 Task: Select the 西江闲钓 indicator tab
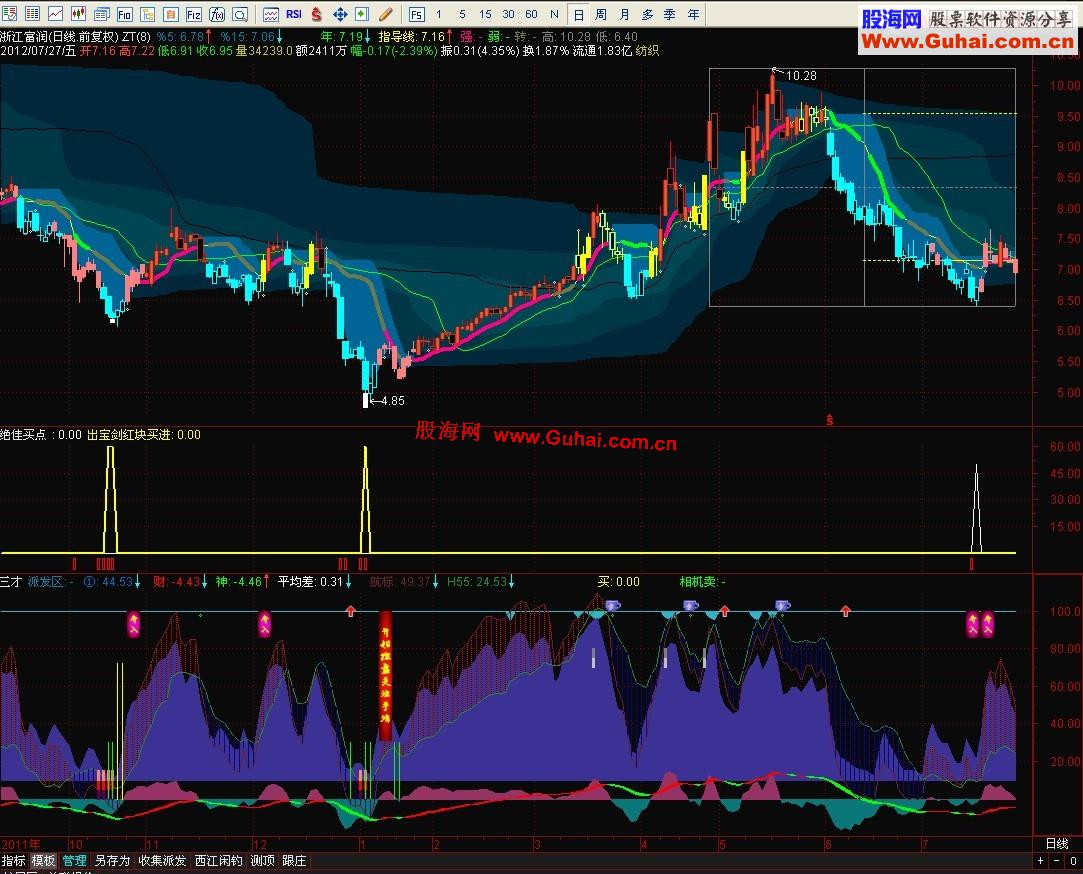pos(218,860)
